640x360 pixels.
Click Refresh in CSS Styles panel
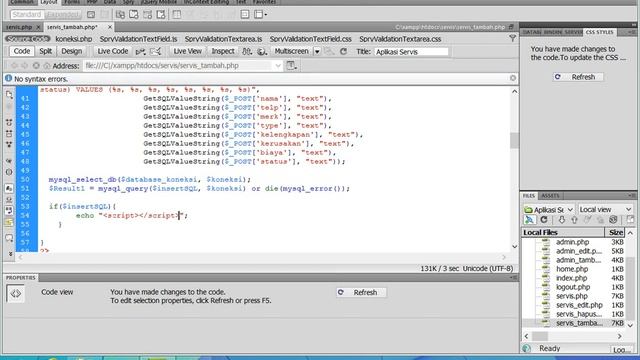578,77
